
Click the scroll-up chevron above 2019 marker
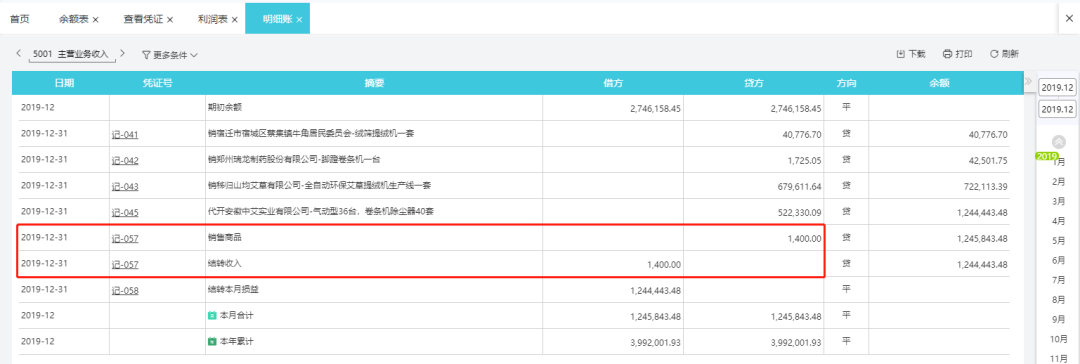(1059, 142)
